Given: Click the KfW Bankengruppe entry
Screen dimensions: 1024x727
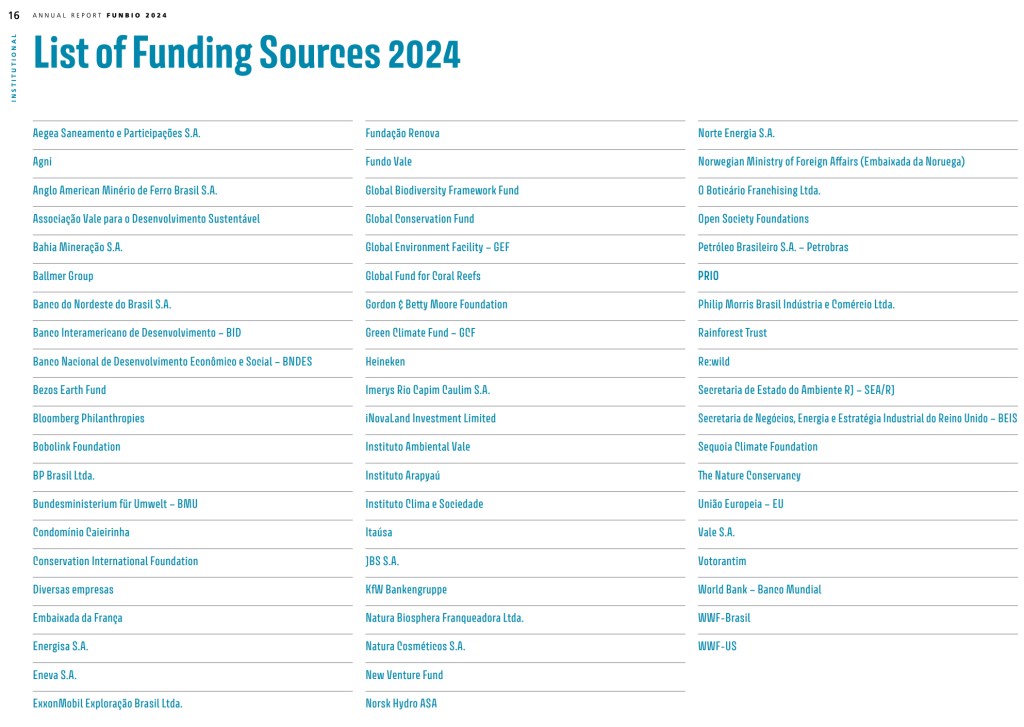Looking at the screenshot, I should [406, 590].
